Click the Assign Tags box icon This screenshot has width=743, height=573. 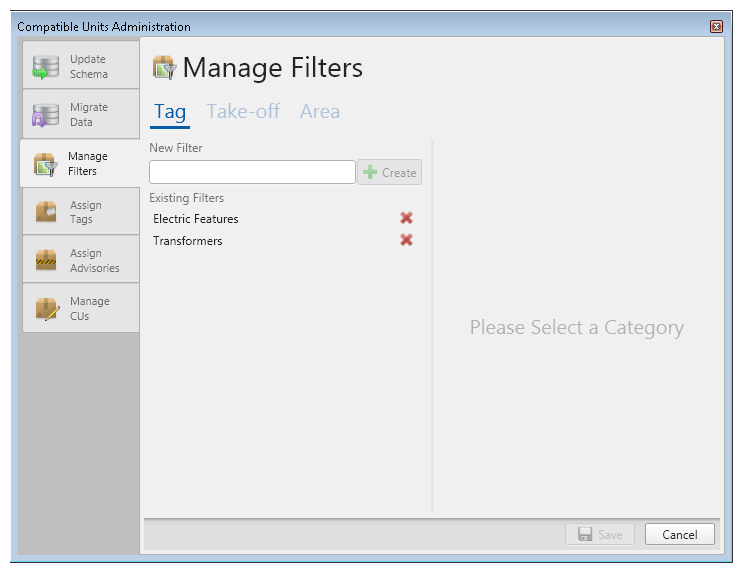(46, 212)
